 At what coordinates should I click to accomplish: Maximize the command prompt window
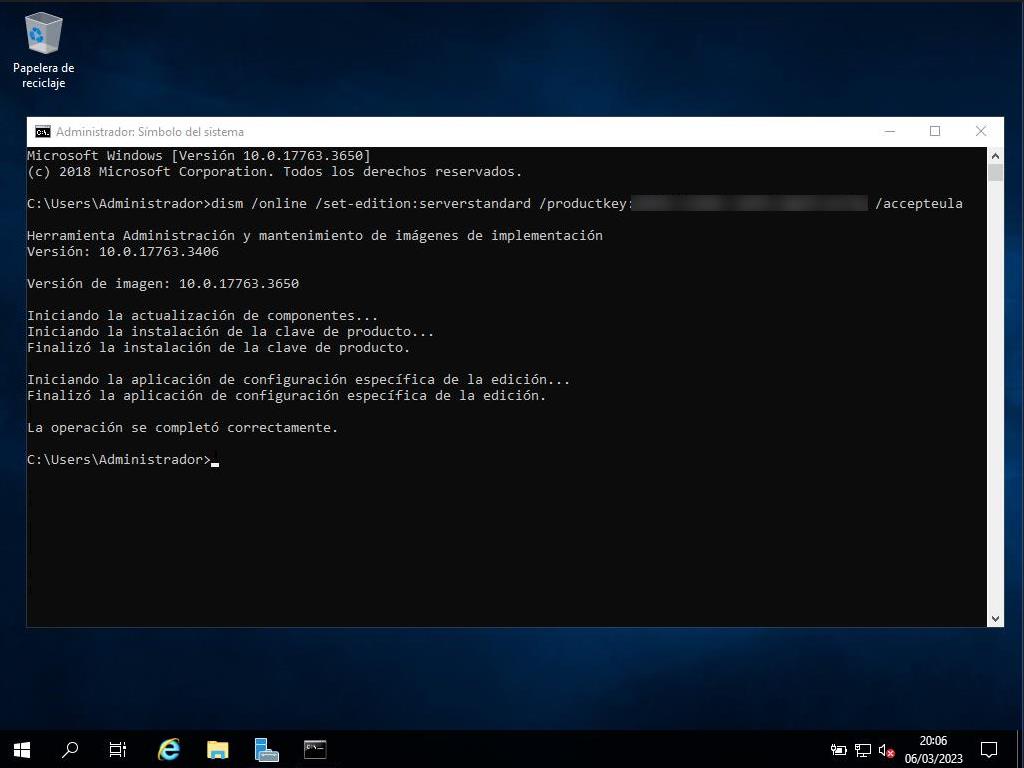coord(935,131)
